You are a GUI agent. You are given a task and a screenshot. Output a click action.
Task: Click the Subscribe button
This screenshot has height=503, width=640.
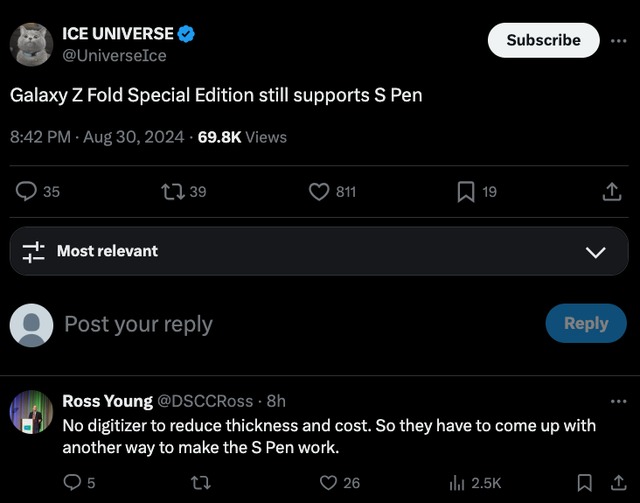[543, 40]
